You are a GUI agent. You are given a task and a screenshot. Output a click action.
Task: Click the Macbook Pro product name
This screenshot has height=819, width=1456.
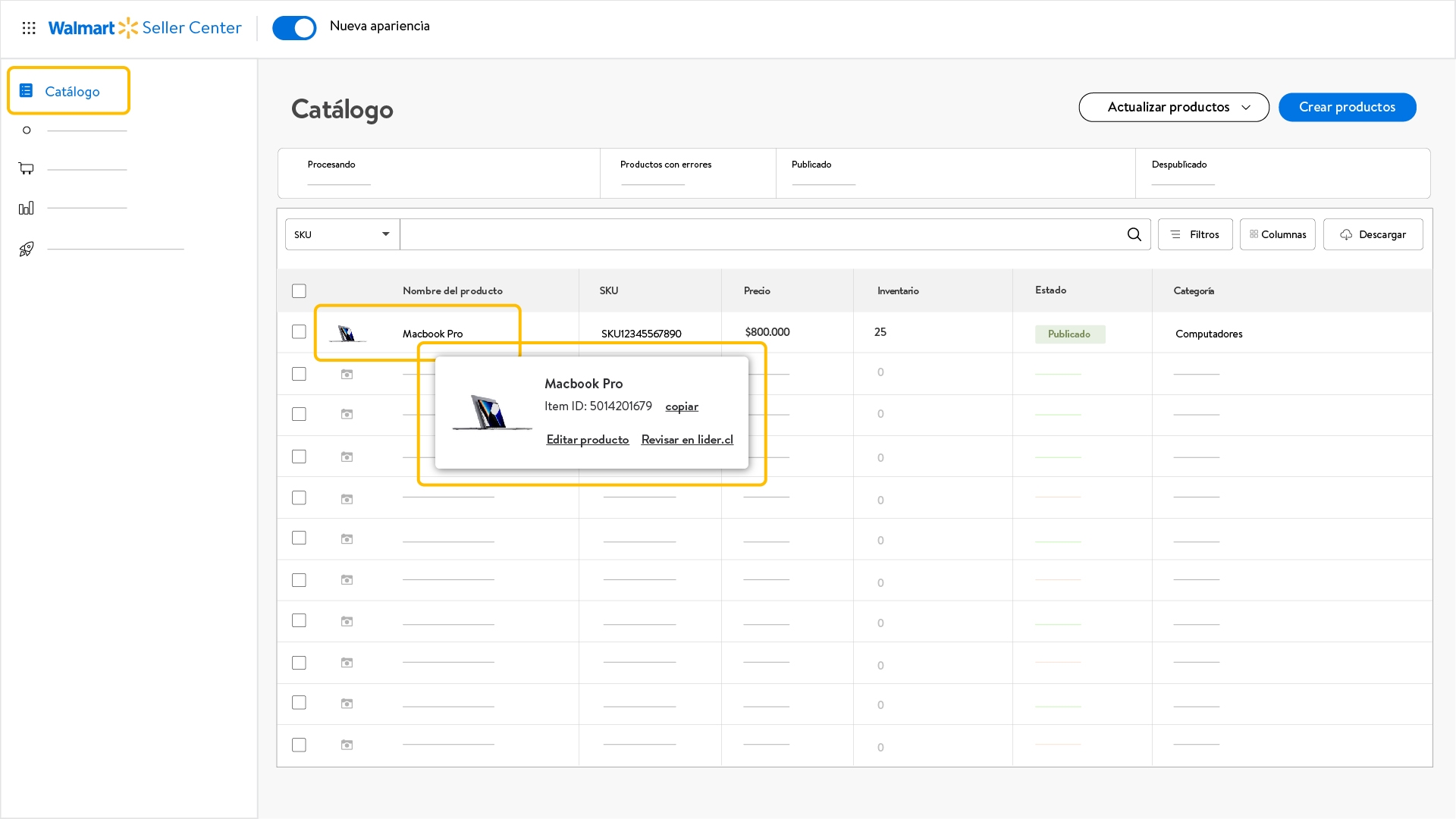click(432, 334)
